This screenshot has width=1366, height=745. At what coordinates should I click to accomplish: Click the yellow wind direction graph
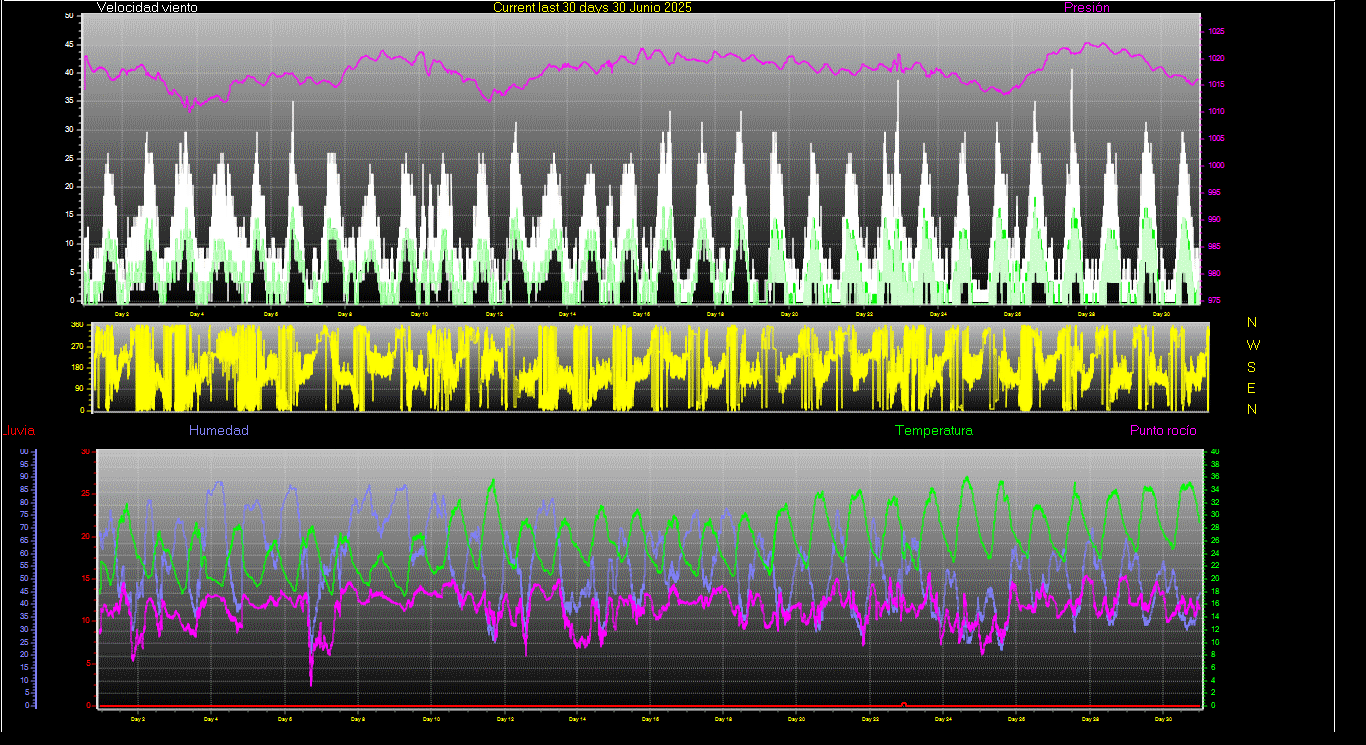pos(650,367)
